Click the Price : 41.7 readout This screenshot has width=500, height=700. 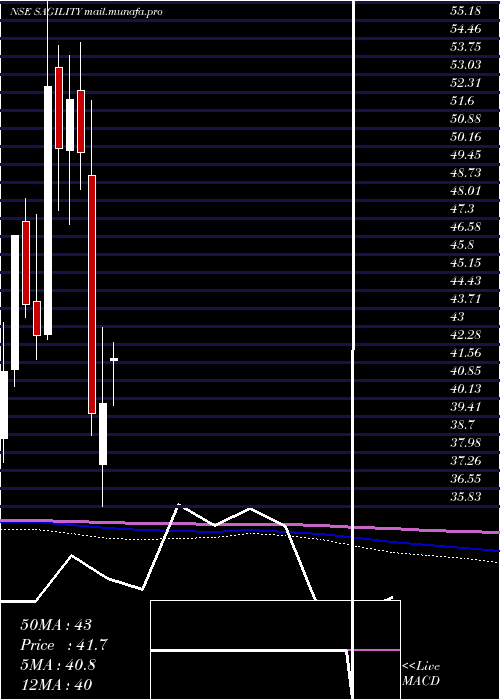click(x=64, y=645)
